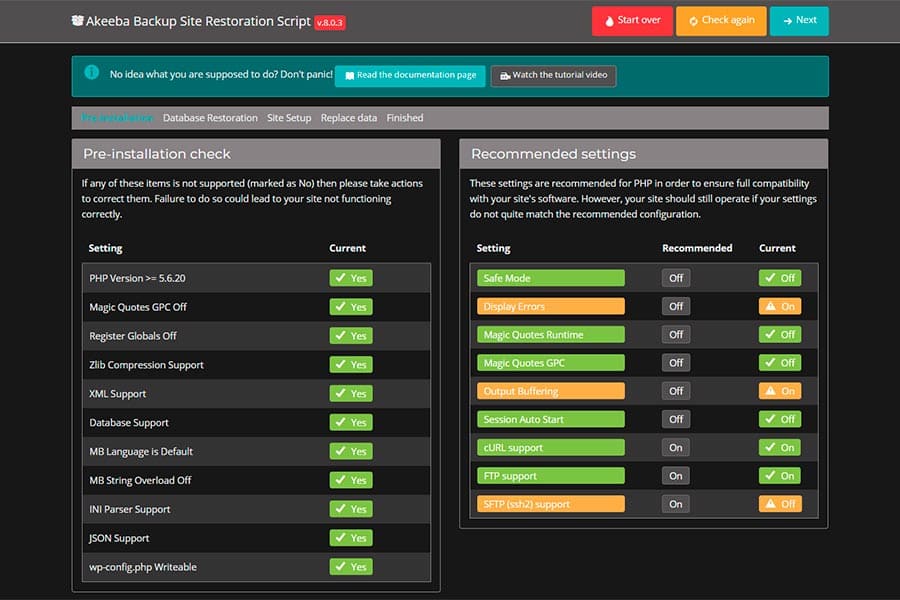
Task: Click the FTP support label
Action: point(551,475)
